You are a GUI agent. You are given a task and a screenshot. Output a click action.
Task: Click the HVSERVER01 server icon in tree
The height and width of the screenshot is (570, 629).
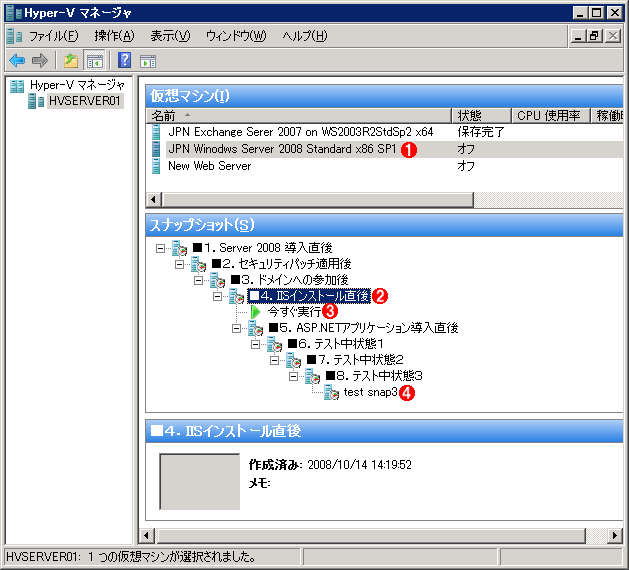tap(36, 101)
